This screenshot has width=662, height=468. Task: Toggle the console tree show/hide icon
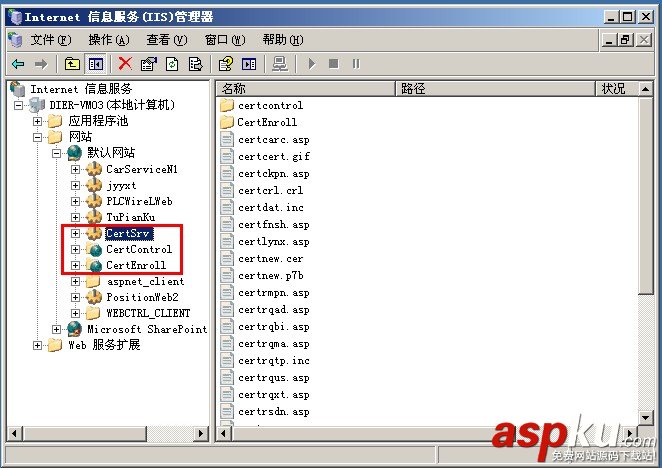point(95,64)
